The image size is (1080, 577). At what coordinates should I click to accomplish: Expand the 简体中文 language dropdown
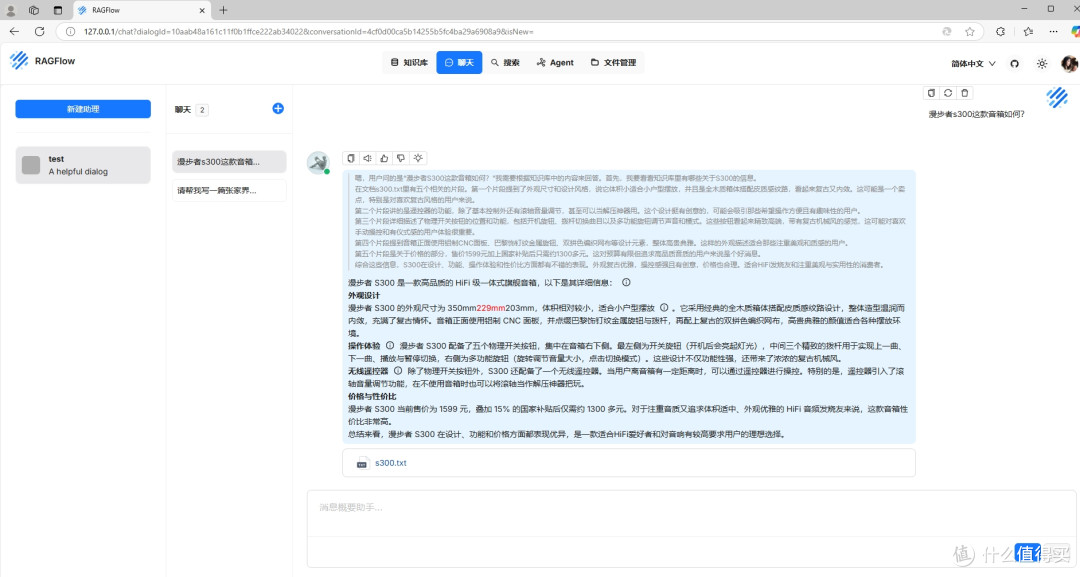pyautogui.click(x=973, y=63)
